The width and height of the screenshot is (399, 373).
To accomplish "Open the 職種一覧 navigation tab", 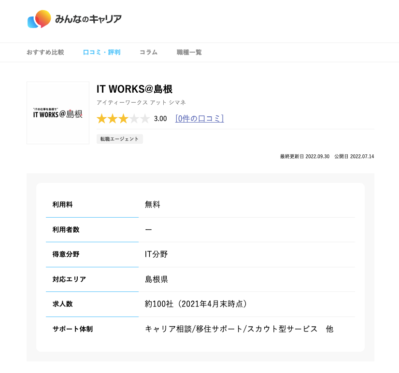I will click(189, 52).
